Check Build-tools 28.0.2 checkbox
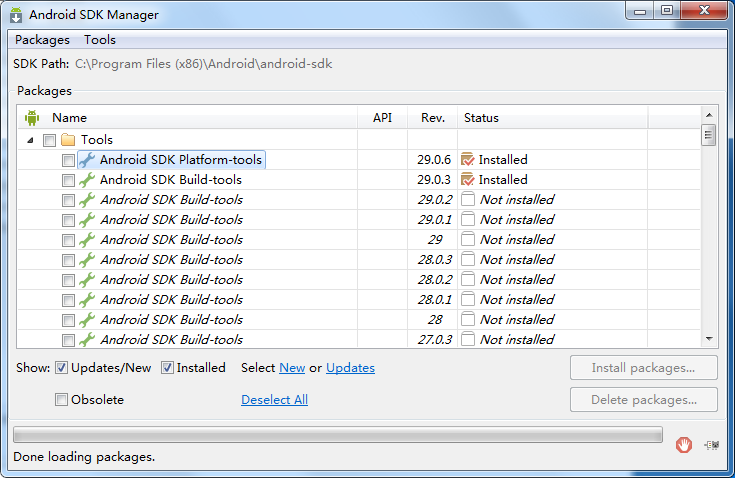The width and height of the screenshot is (735, 478). point(68,280)
